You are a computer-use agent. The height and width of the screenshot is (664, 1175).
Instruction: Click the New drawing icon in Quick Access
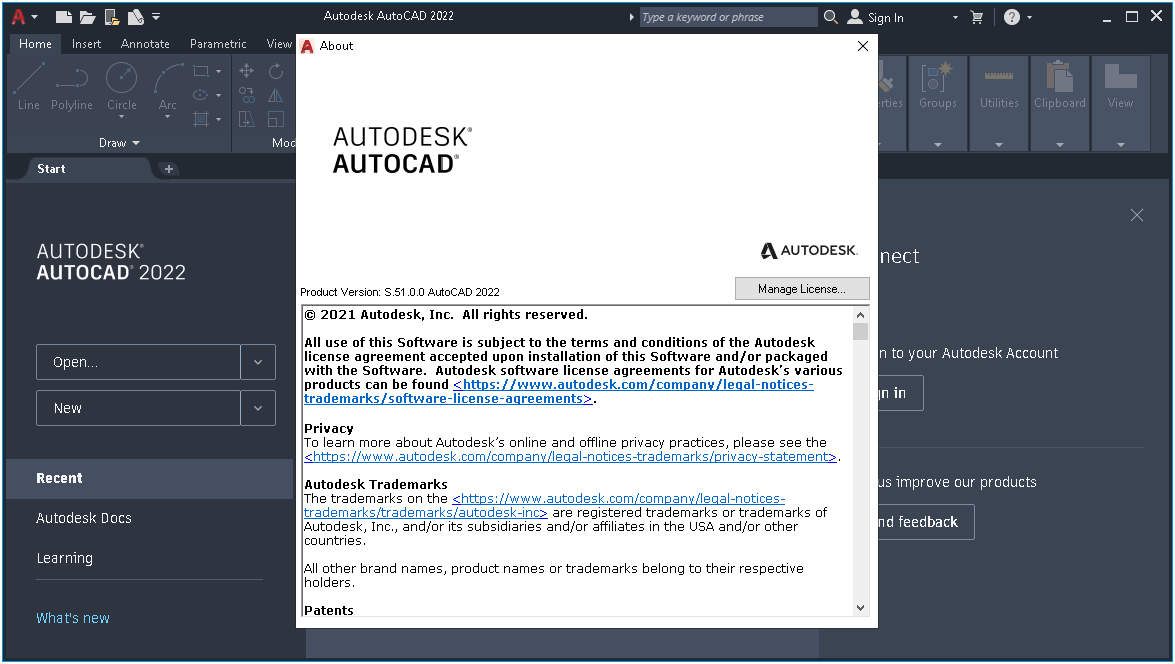(64, 16)
